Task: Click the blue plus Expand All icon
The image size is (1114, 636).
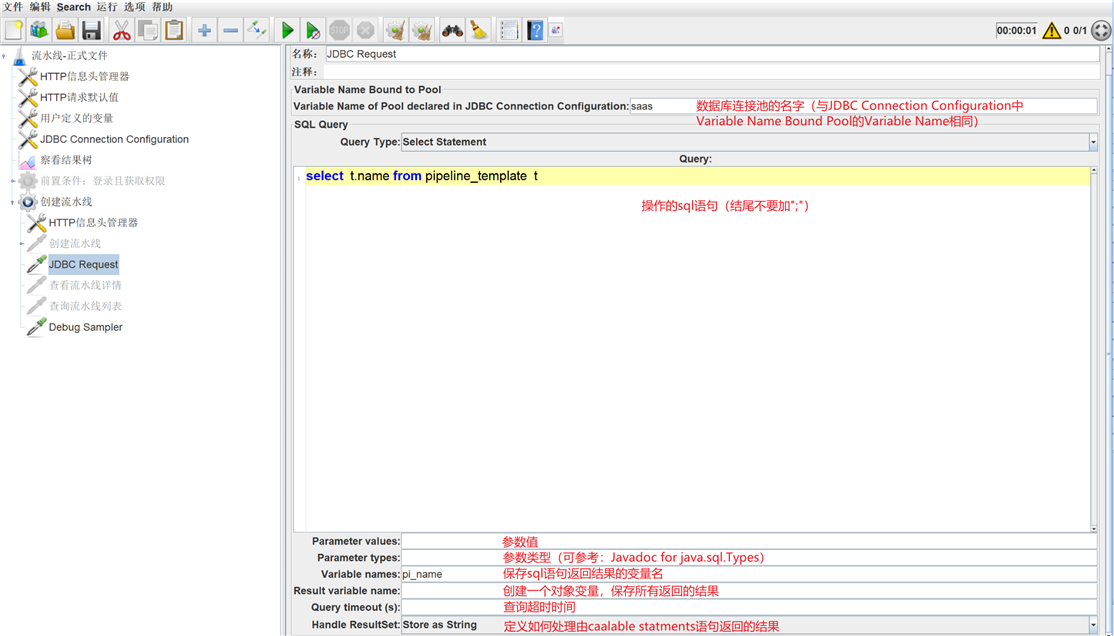Action: 204,31
